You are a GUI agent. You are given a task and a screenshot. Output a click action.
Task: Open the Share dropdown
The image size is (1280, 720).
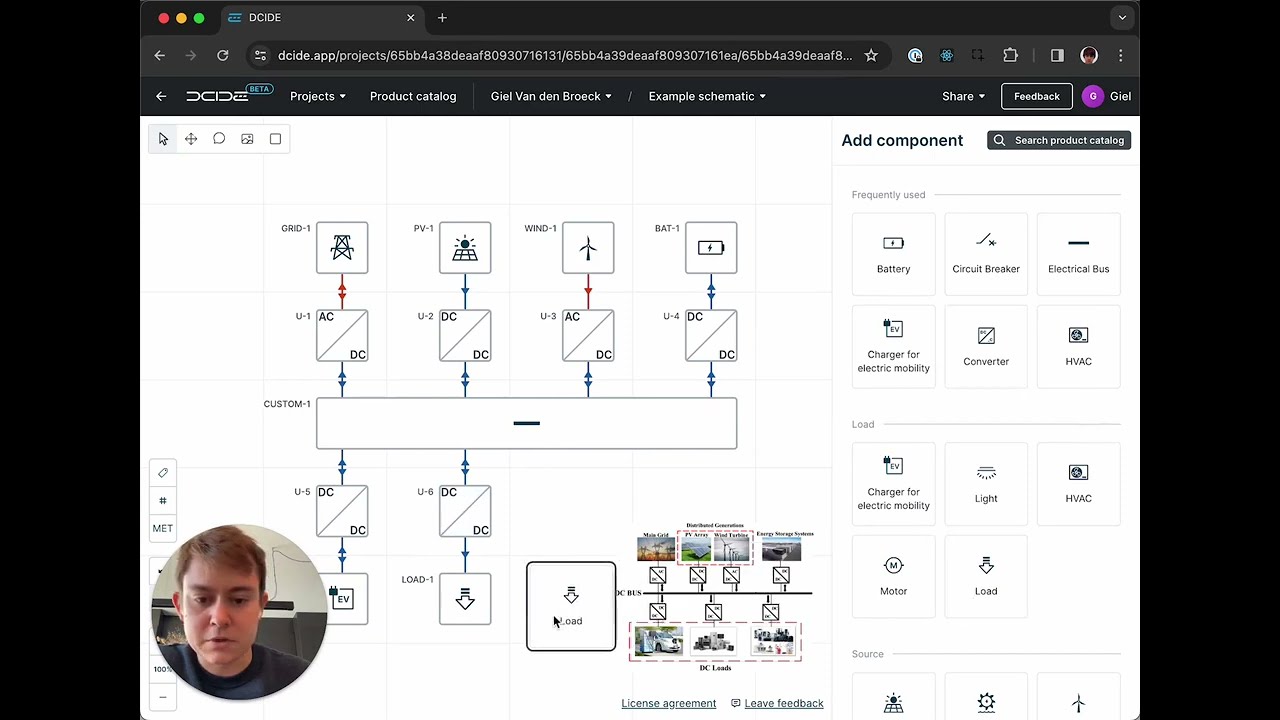pyautogui.click(x=963, y=96)
